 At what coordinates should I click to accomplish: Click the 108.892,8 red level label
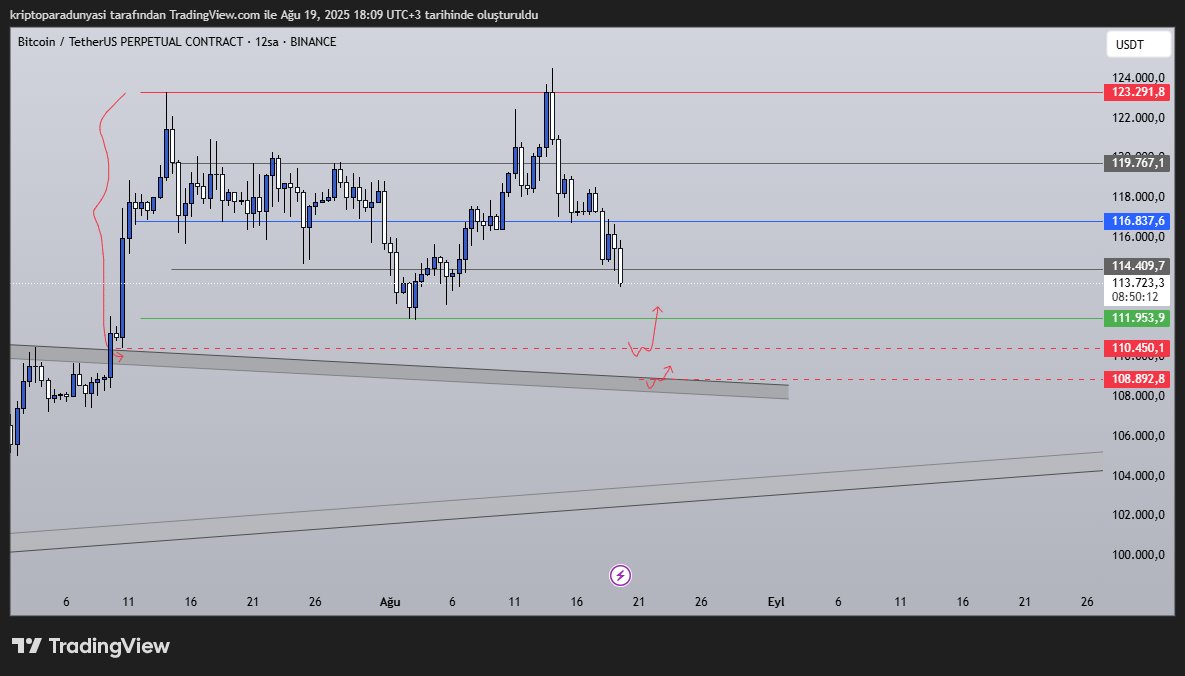click(x=1137, y=379)
